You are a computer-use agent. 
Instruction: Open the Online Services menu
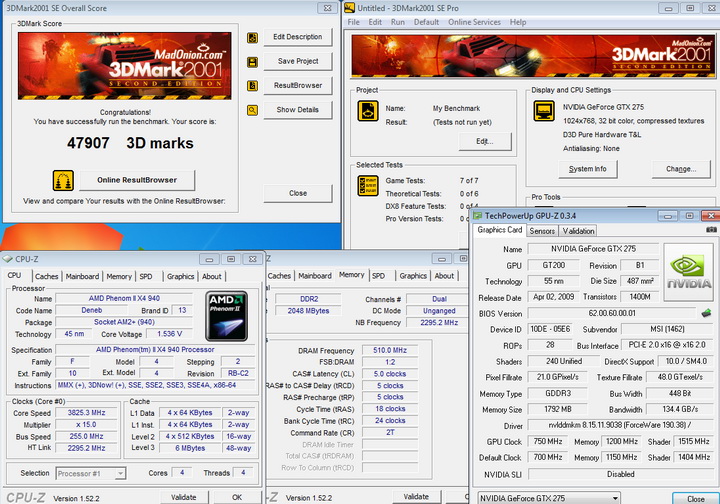click(474, 22)
